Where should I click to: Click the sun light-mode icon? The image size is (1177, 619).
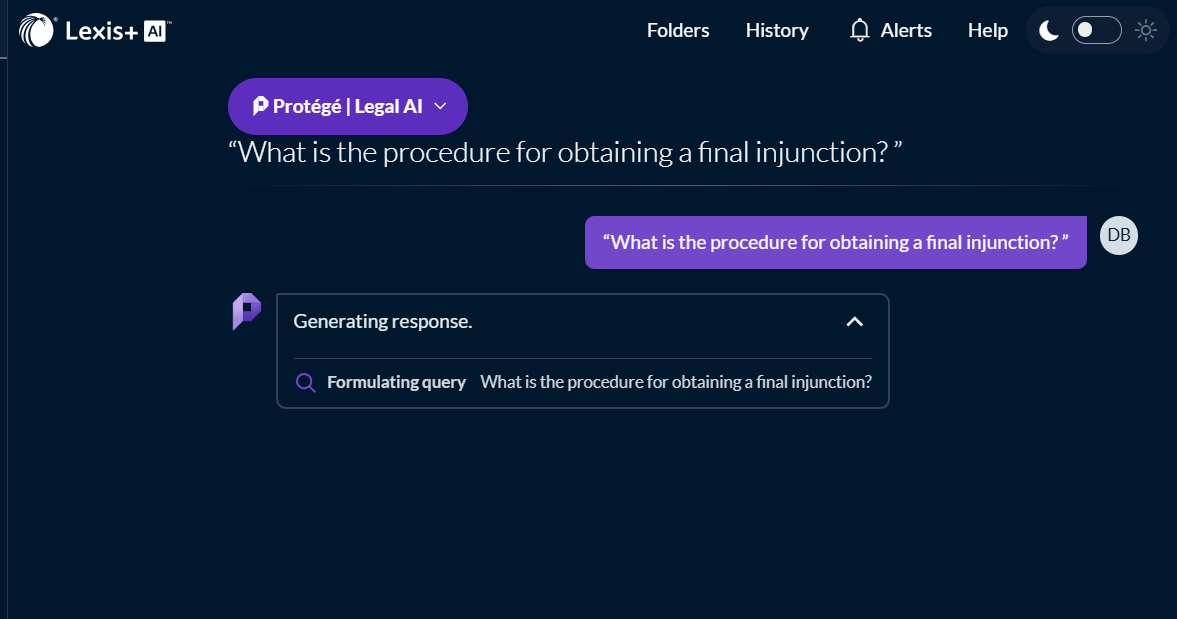pyautogui.click(x=1146, y=31)
